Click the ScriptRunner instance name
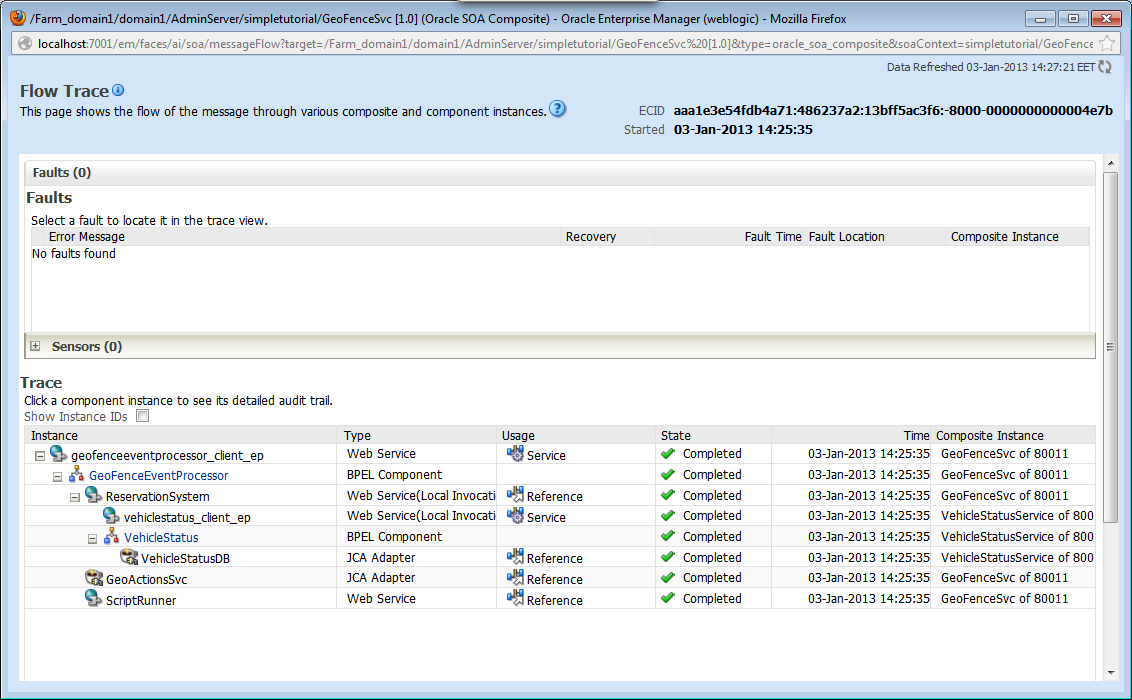This screenshot has width=1132, height=700. point(141,600)
